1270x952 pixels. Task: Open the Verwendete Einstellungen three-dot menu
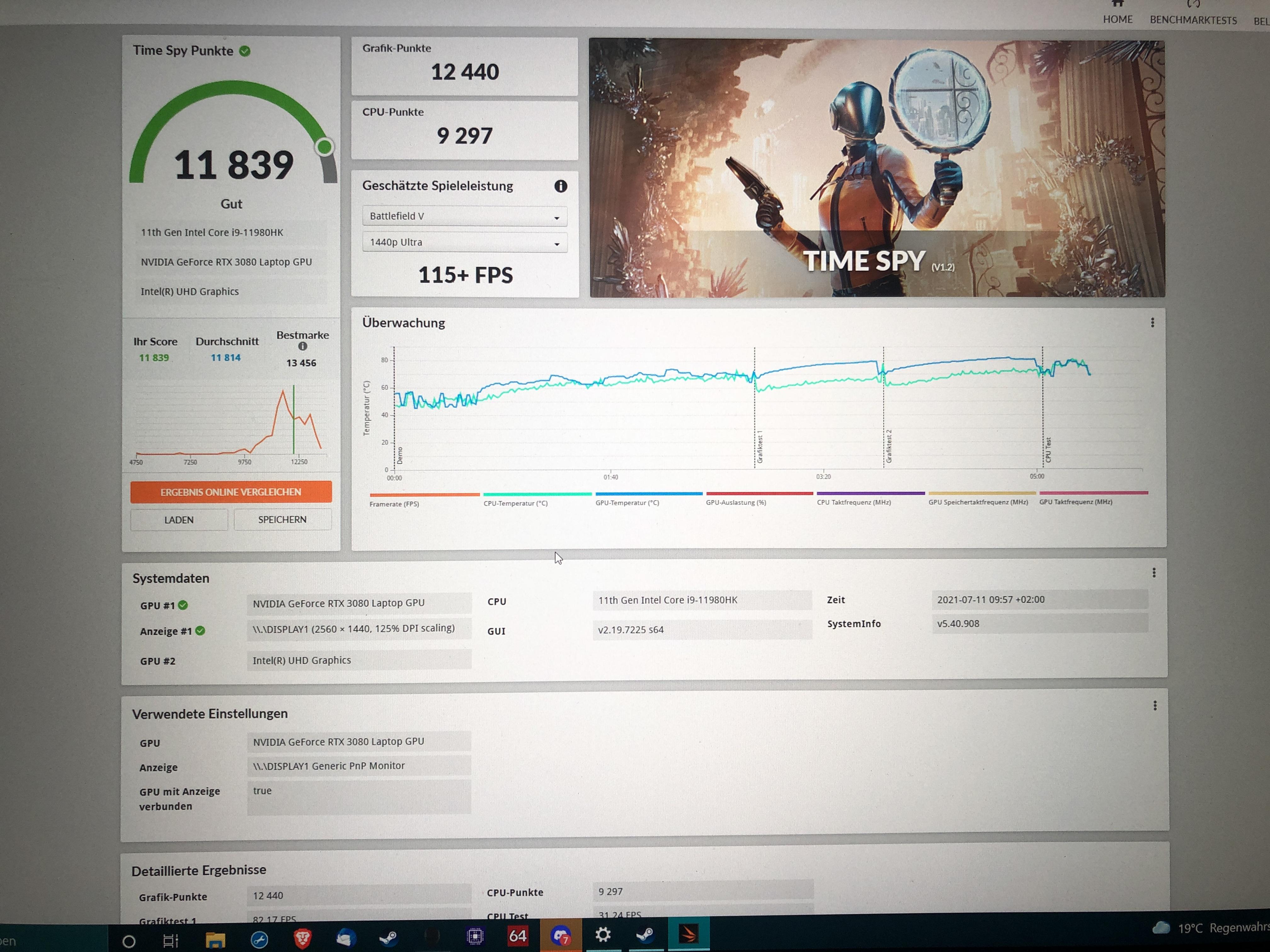(x=1155, y=706)
